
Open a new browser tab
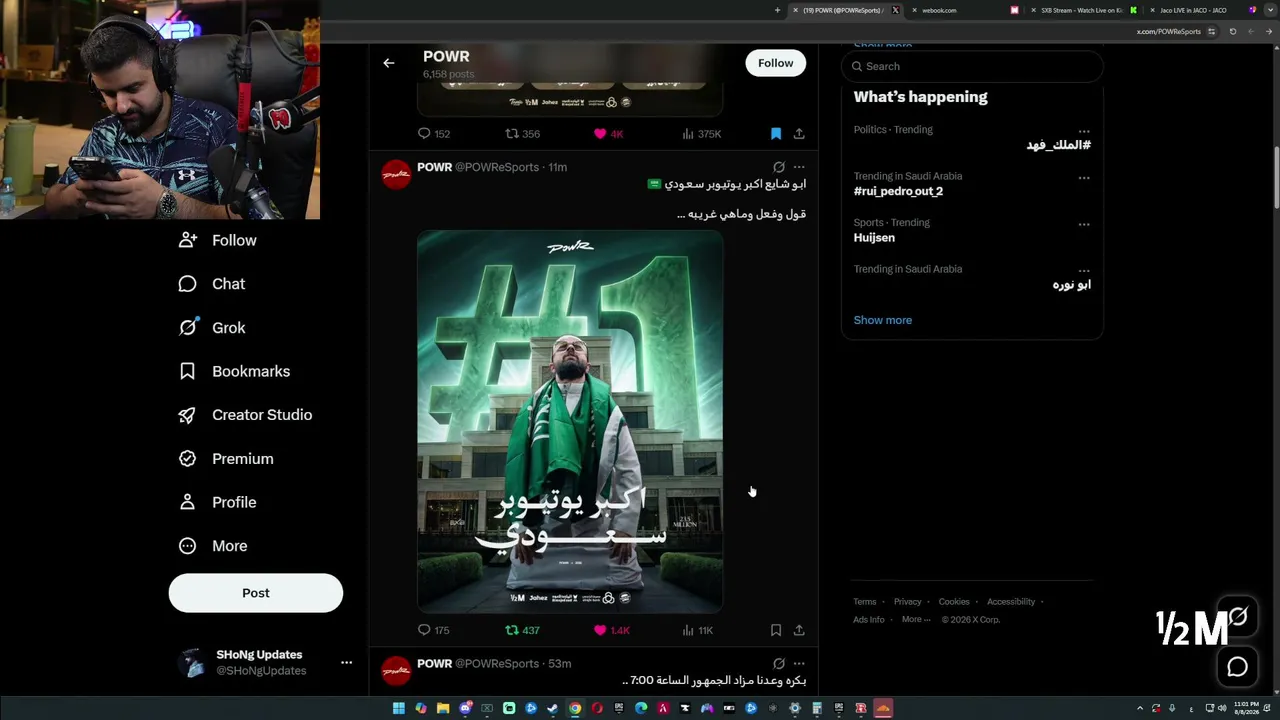[x=777, y=10]
